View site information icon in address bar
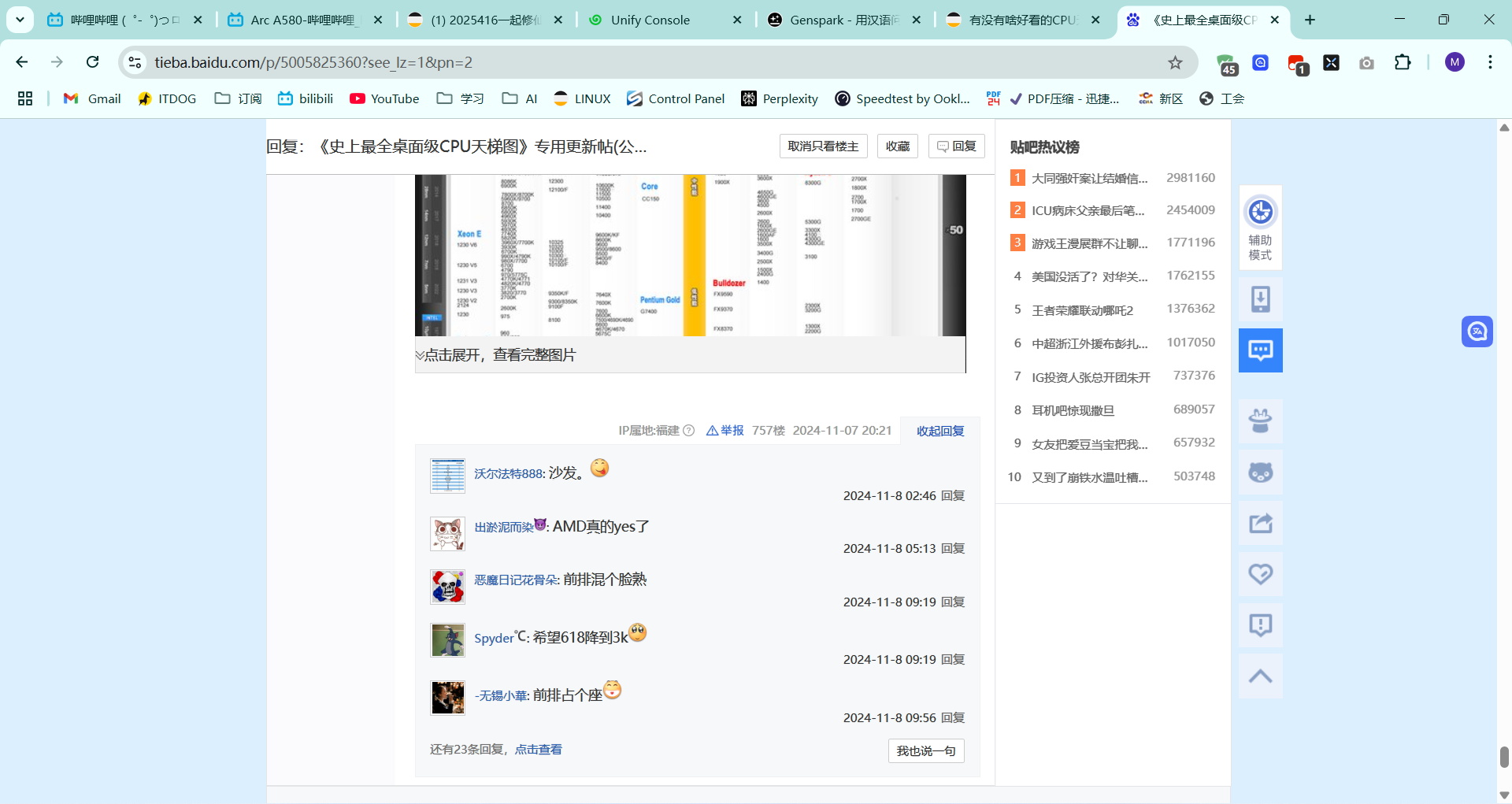 coord(135,62)
